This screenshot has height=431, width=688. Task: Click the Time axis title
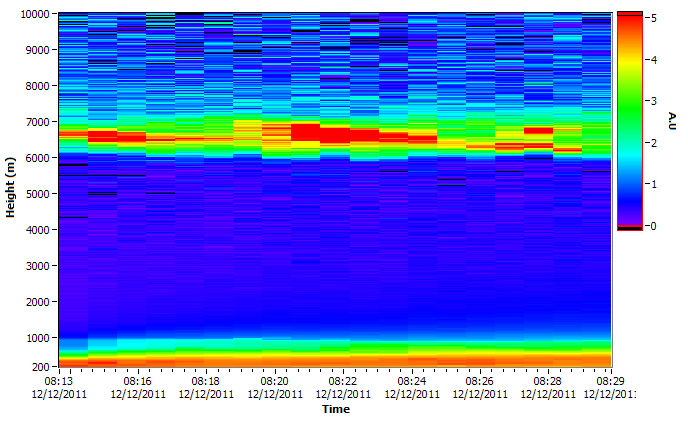coord(335,409)
